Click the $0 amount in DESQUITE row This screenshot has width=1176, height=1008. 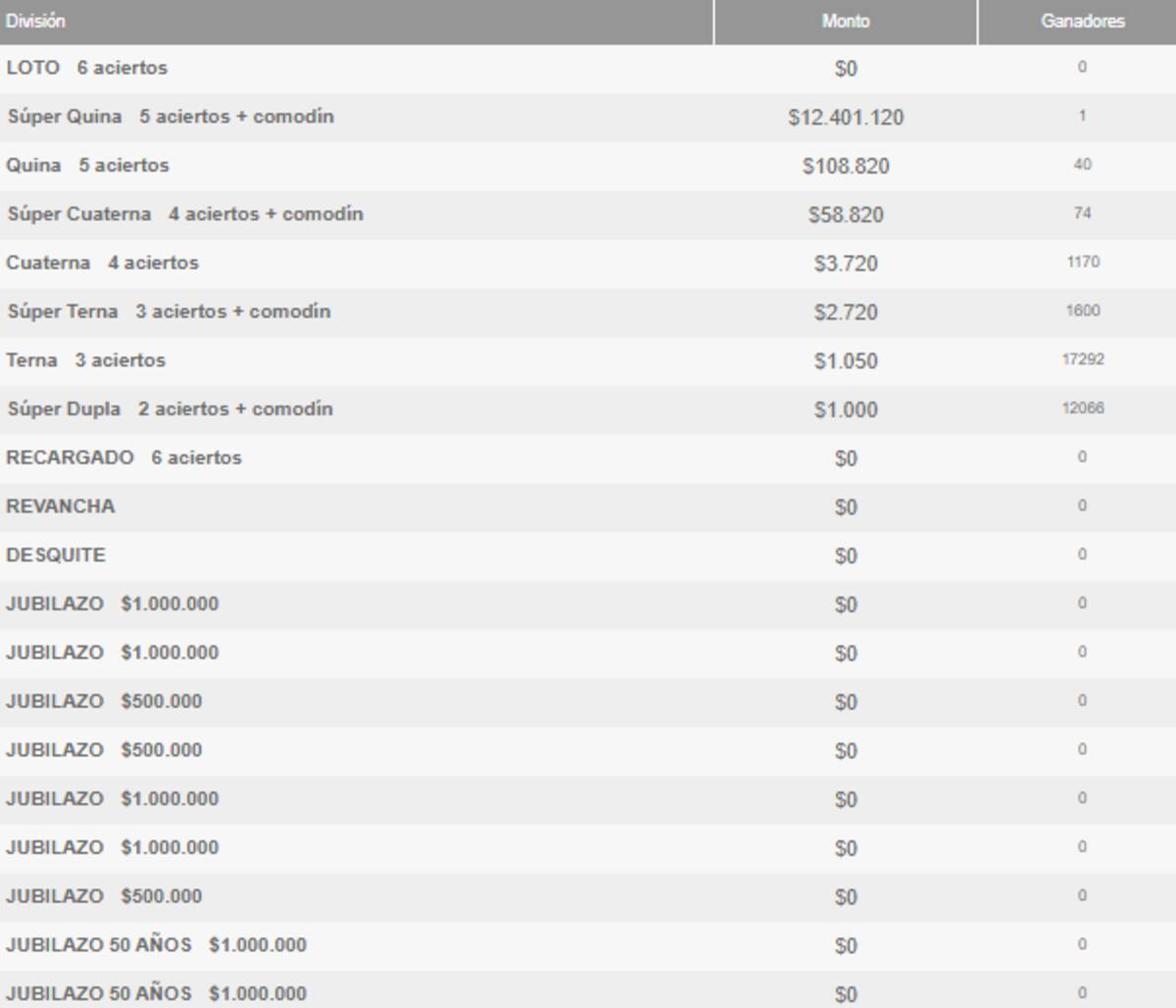pos(846,556)
